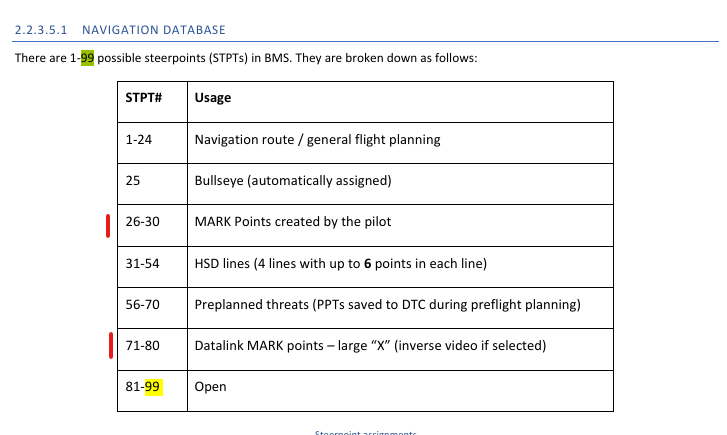Click the Navigation Database section heading
Image resolution: width=727 pixels, height=435 pixels.
point(120,30)
